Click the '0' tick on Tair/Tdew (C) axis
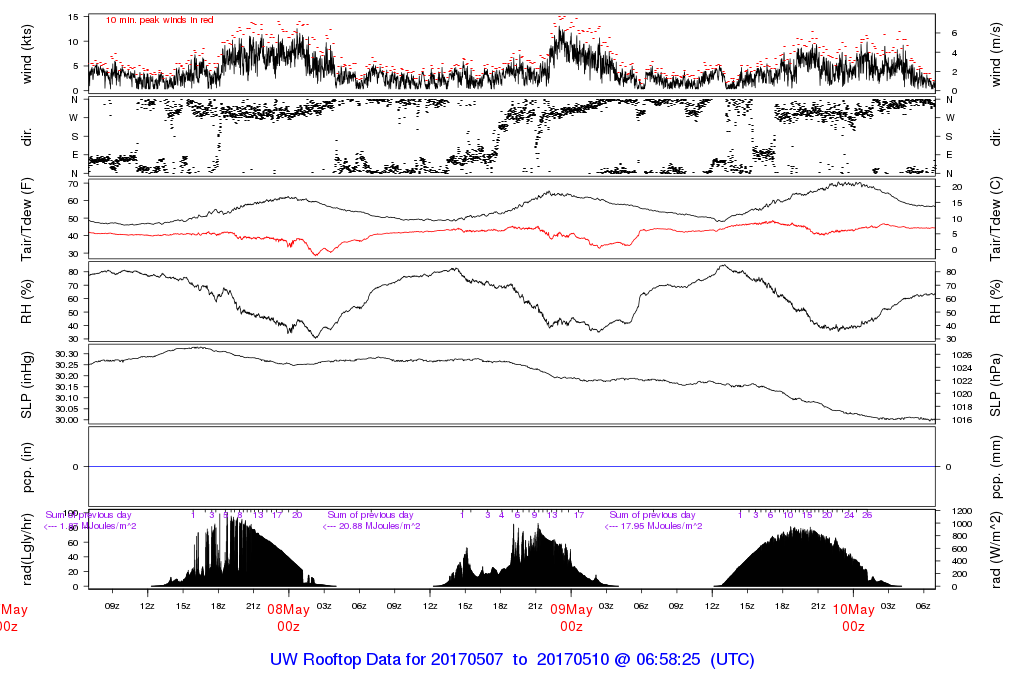 [955, 250]
